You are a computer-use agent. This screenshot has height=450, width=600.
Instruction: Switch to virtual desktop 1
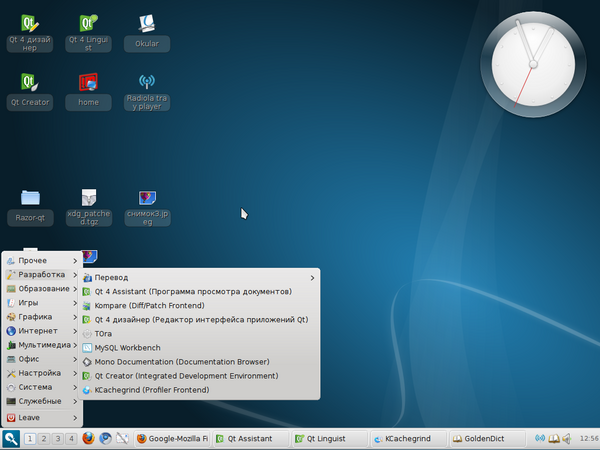[30, 439]
